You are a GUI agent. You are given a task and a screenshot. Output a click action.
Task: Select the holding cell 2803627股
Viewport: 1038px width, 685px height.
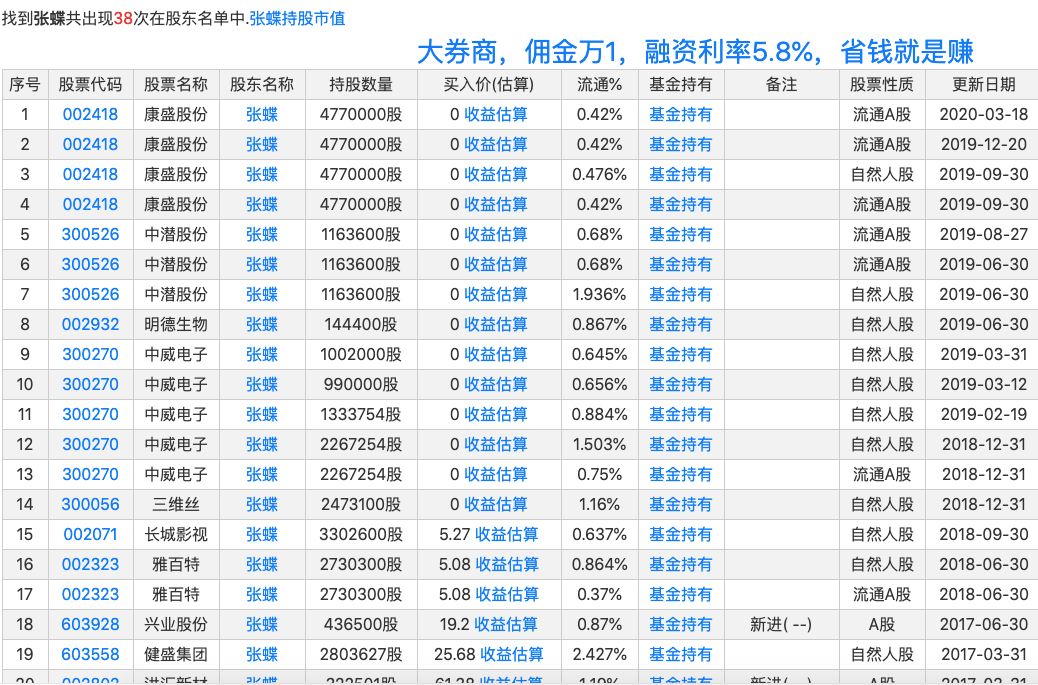pyautogui.click(x=361, y=655)
